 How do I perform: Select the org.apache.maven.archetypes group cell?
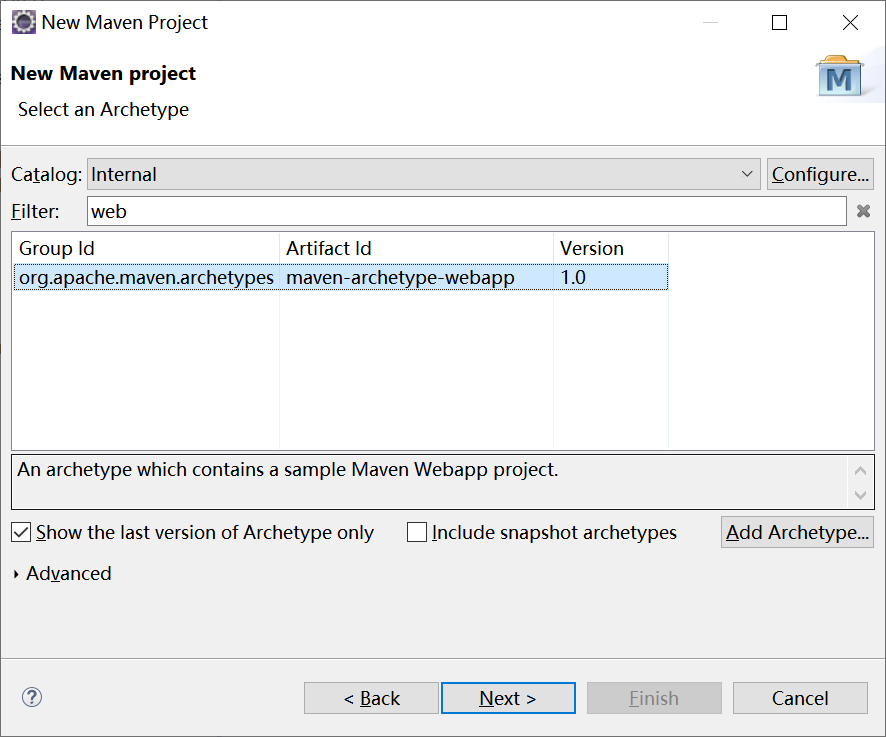[146, 278]
